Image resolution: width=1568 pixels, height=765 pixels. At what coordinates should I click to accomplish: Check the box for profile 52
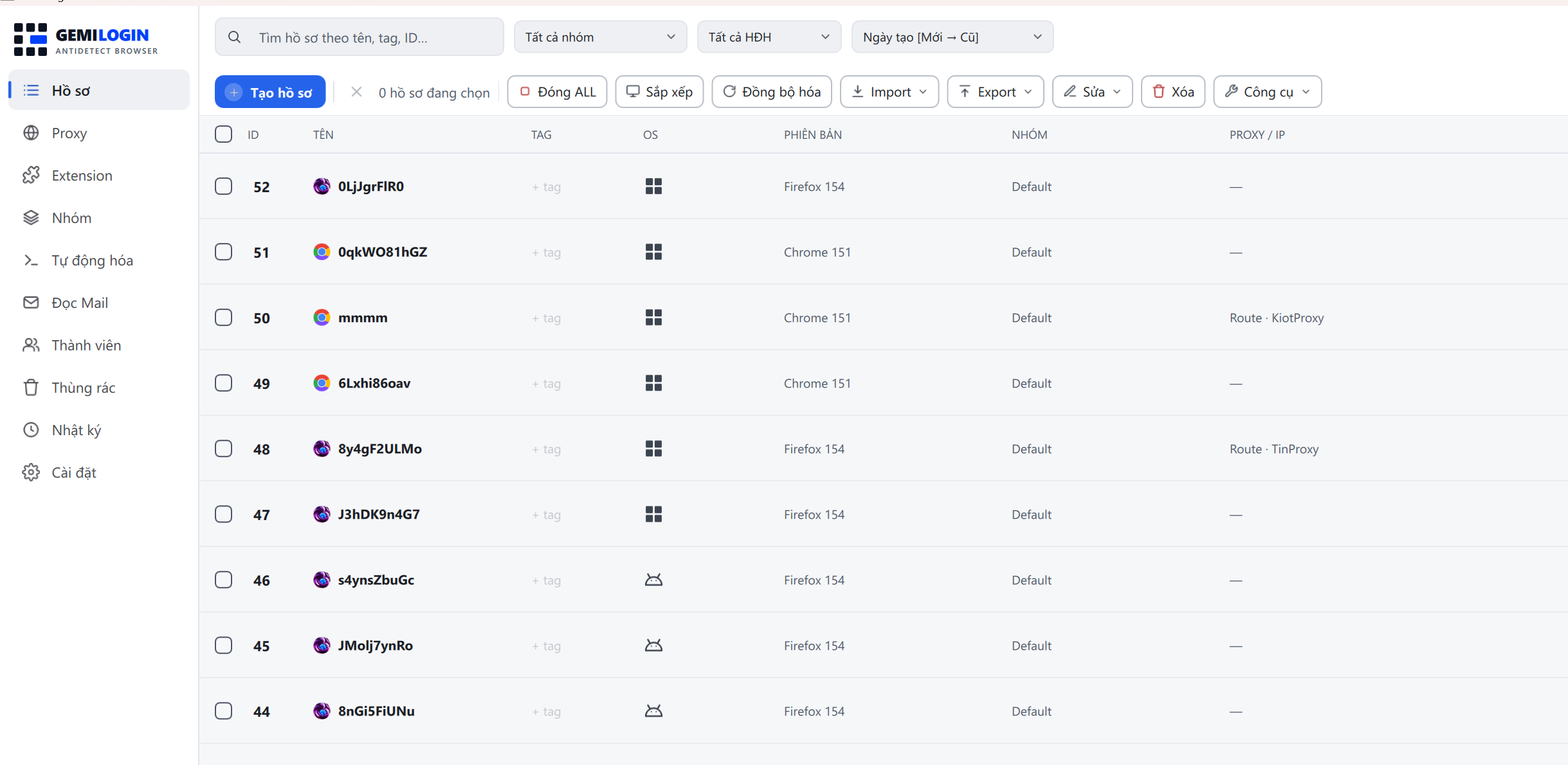pos(224,186)
